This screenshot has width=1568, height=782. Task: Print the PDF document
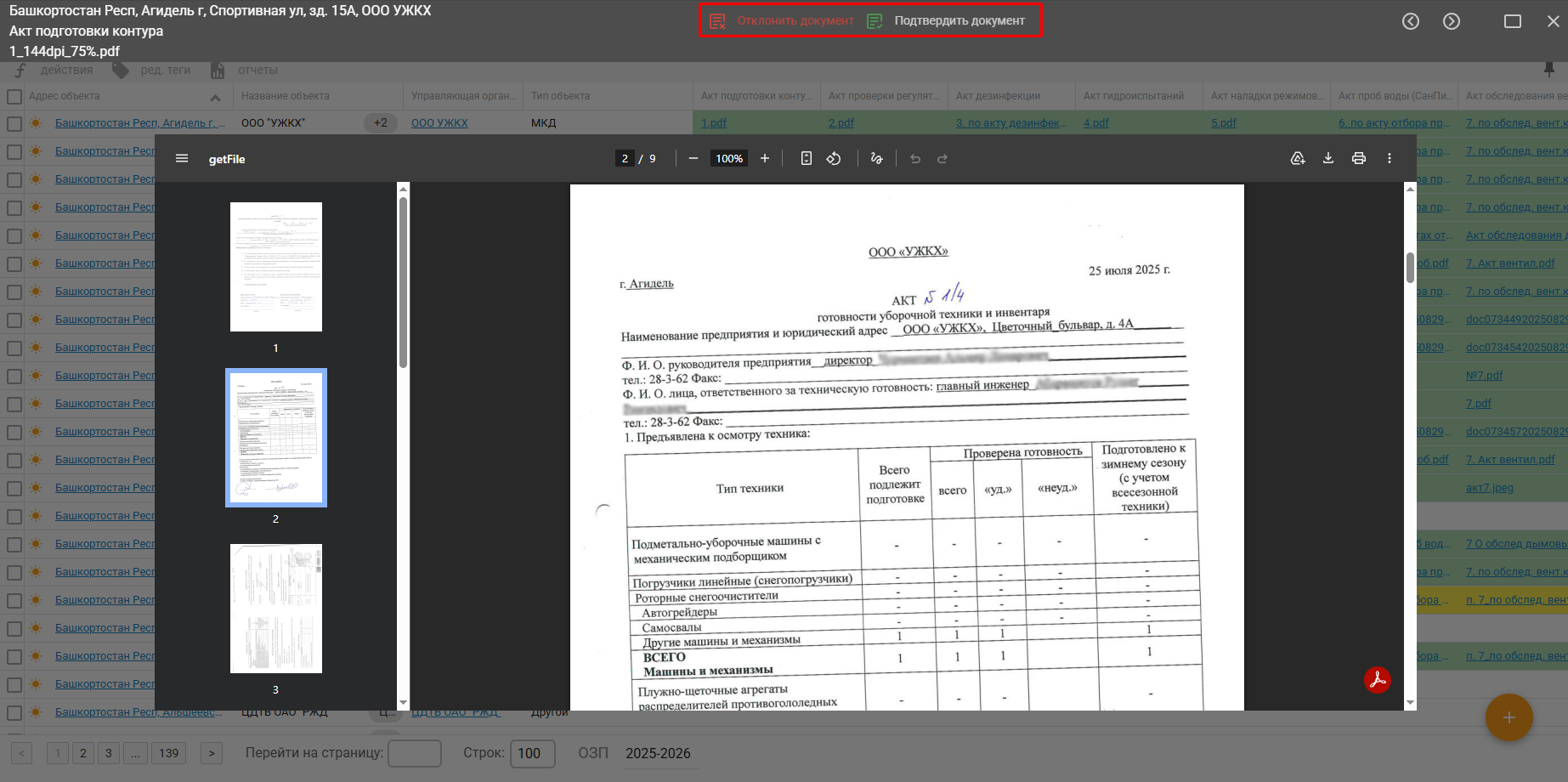[1358, 158]
